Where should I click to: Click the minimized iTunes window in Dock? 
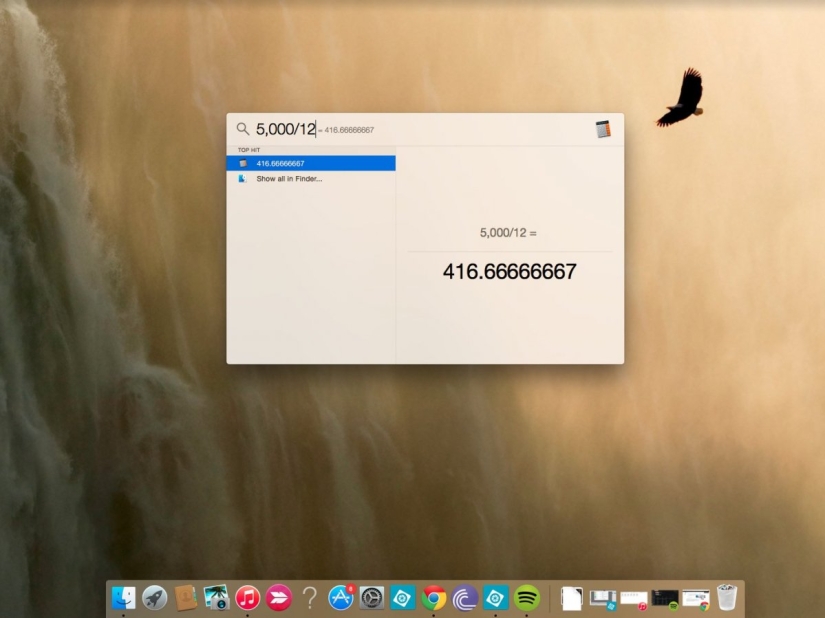tap(632, 598)
